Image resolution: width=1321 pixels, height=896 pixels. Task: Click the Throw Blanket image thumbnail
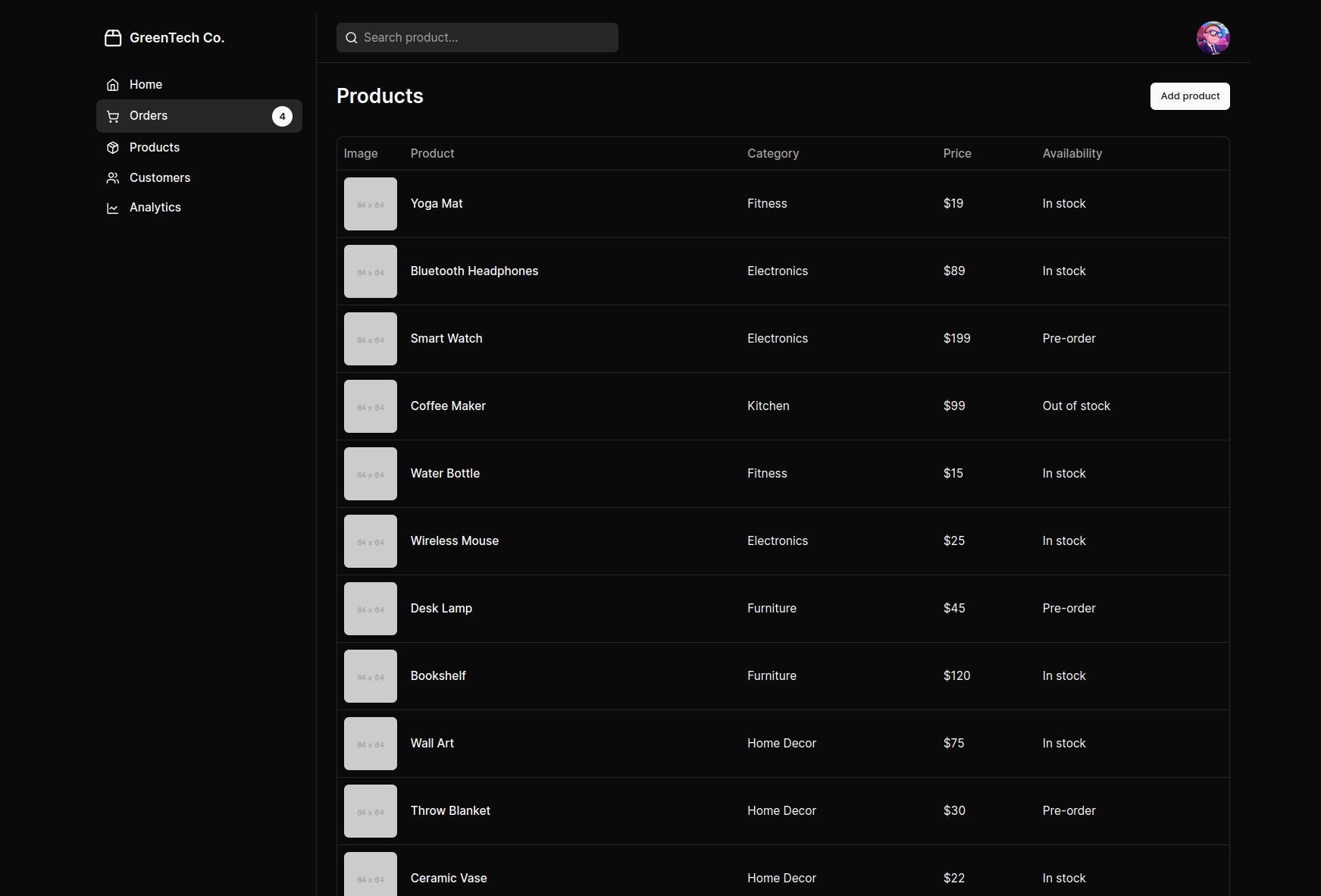pos(371,811)
